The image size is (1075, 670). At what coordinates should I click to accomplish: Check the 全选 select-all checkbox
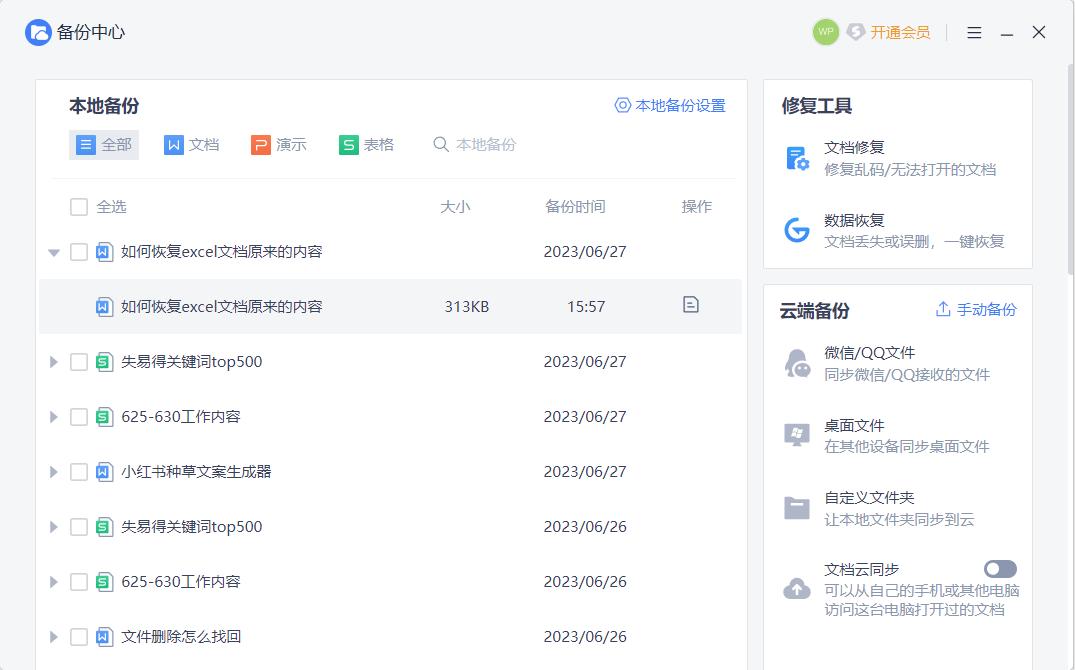click(78, 207)
